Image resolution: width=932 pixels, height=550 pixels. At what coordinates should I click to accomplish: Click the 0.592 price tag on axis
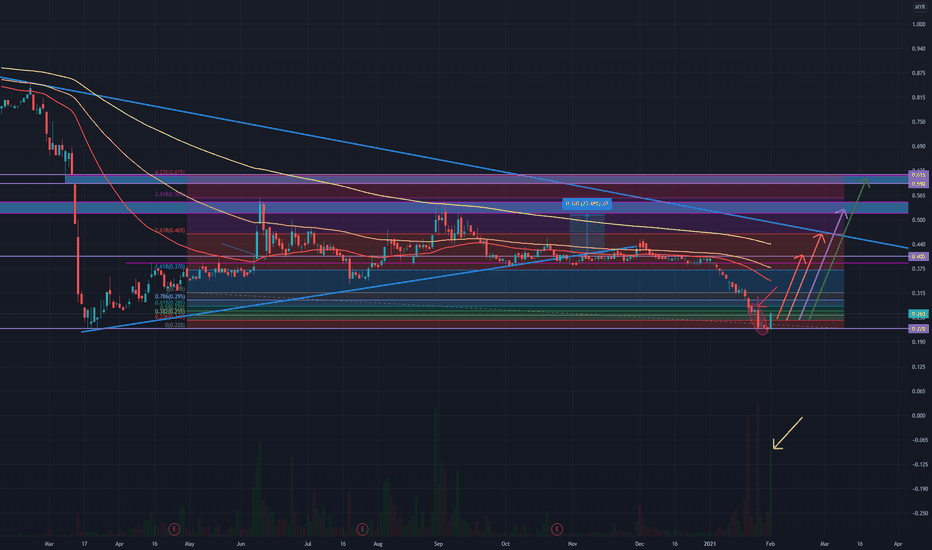click(x=918, y=184)
